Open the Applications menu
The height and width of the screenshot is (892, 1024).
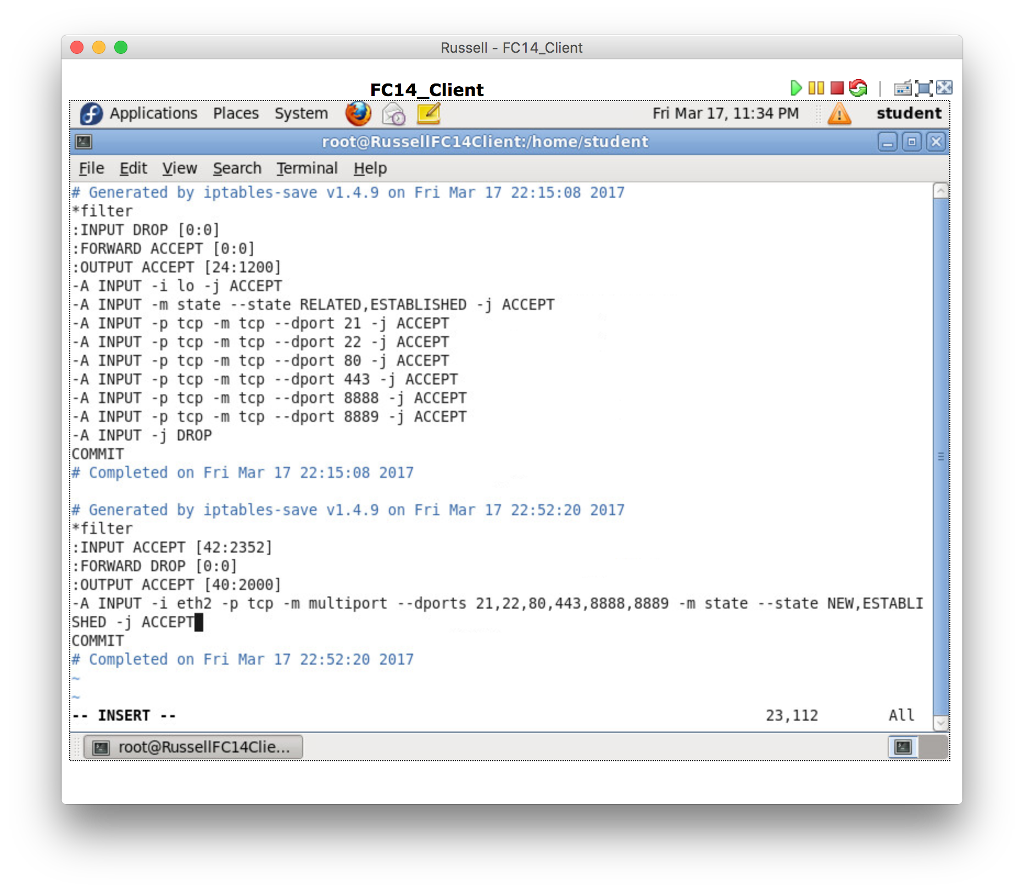coord(153,113)
